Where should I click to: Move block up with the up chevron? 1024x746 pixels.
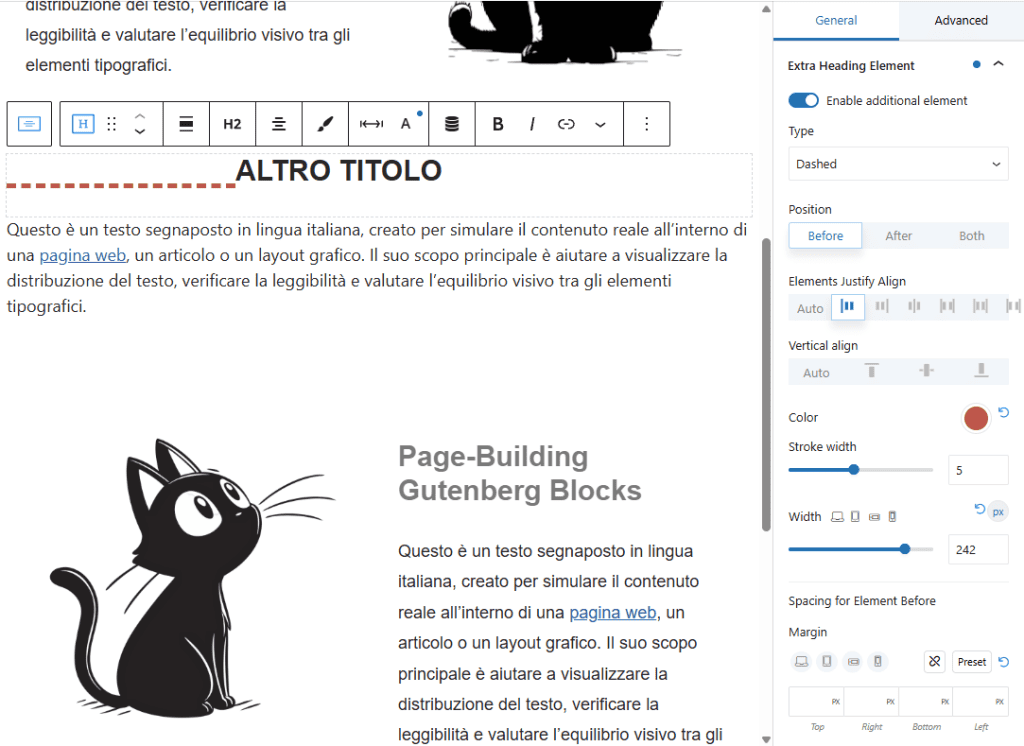click(x=140, y=116)
